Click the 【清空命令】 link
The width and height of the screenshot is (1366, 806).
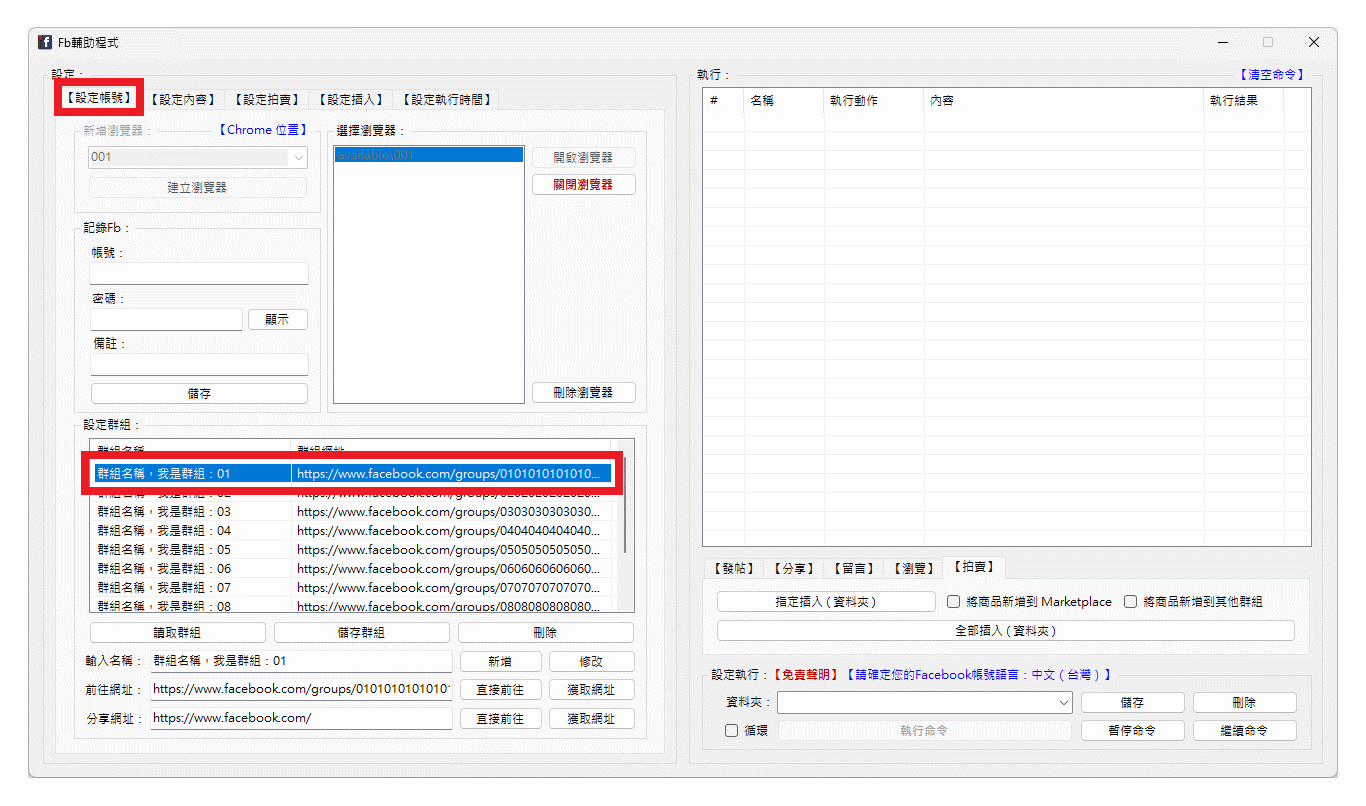(x=1270, y=75)
